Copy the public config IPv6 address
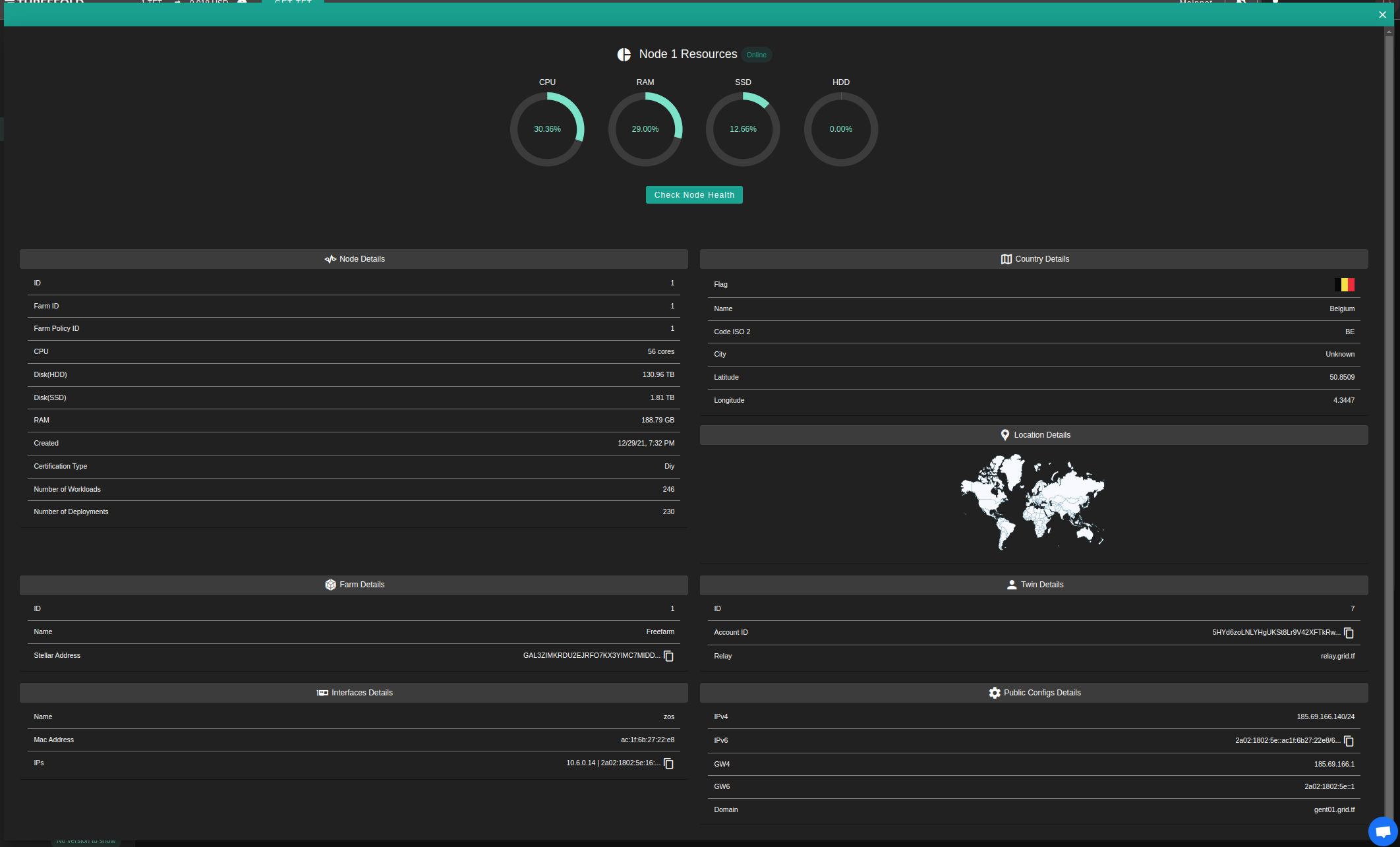This screenshot has height=847, width=1400. (1349, 741)
